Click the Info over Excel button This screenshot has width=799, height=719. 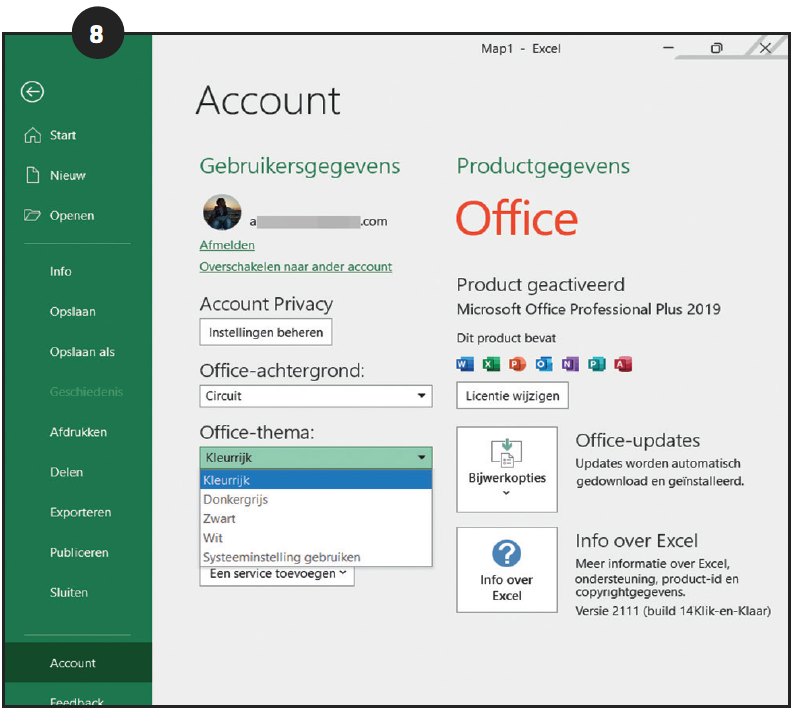click(507, 570)
